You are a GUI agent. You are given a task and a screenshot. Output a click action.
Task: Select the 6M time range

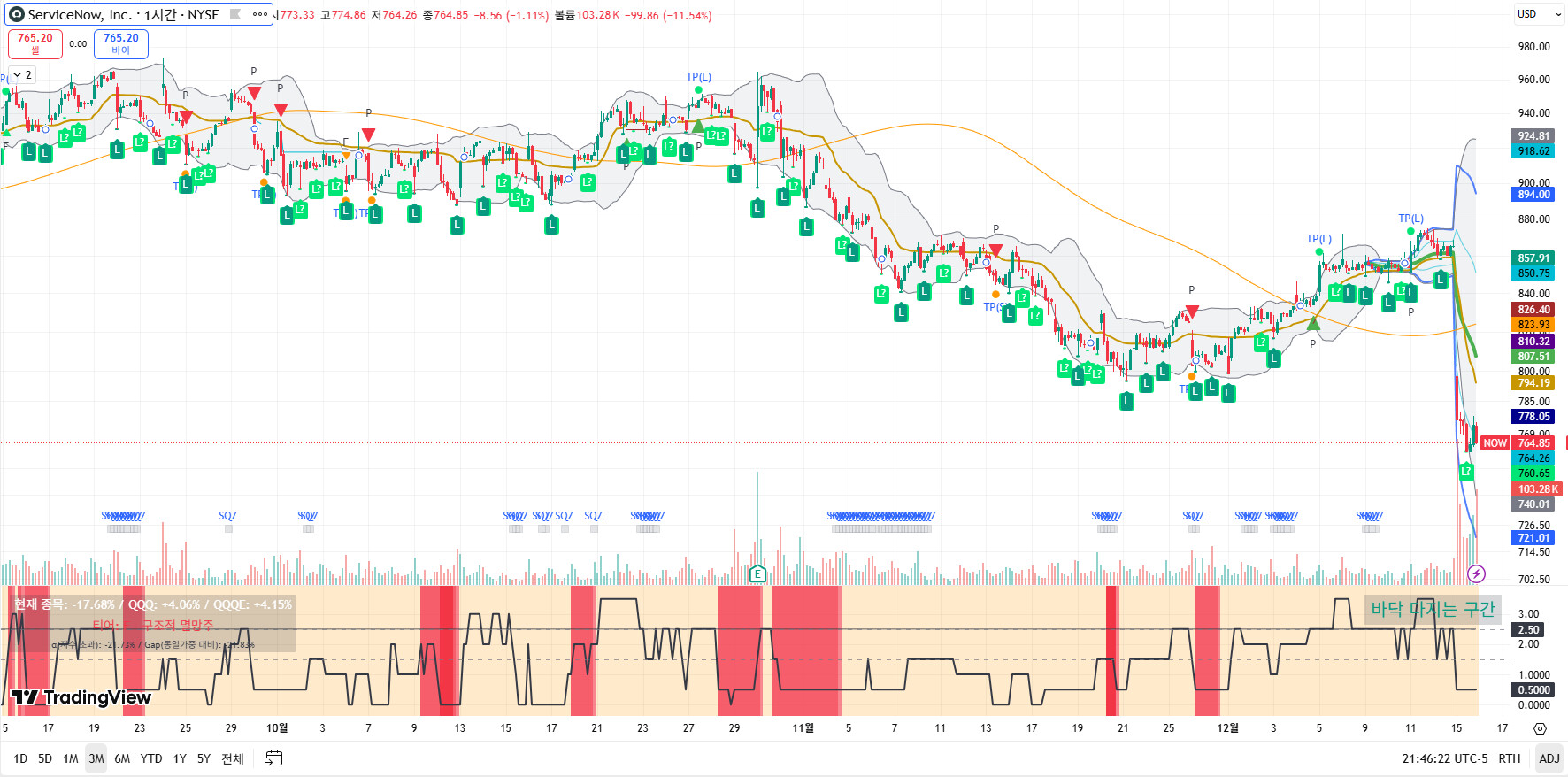tap(122, 758)
